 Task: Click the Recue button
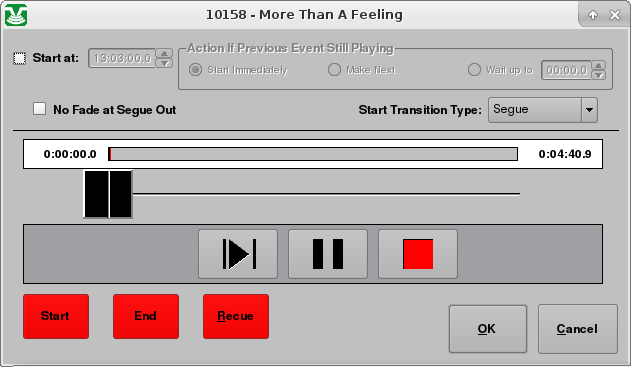[236, 316]
